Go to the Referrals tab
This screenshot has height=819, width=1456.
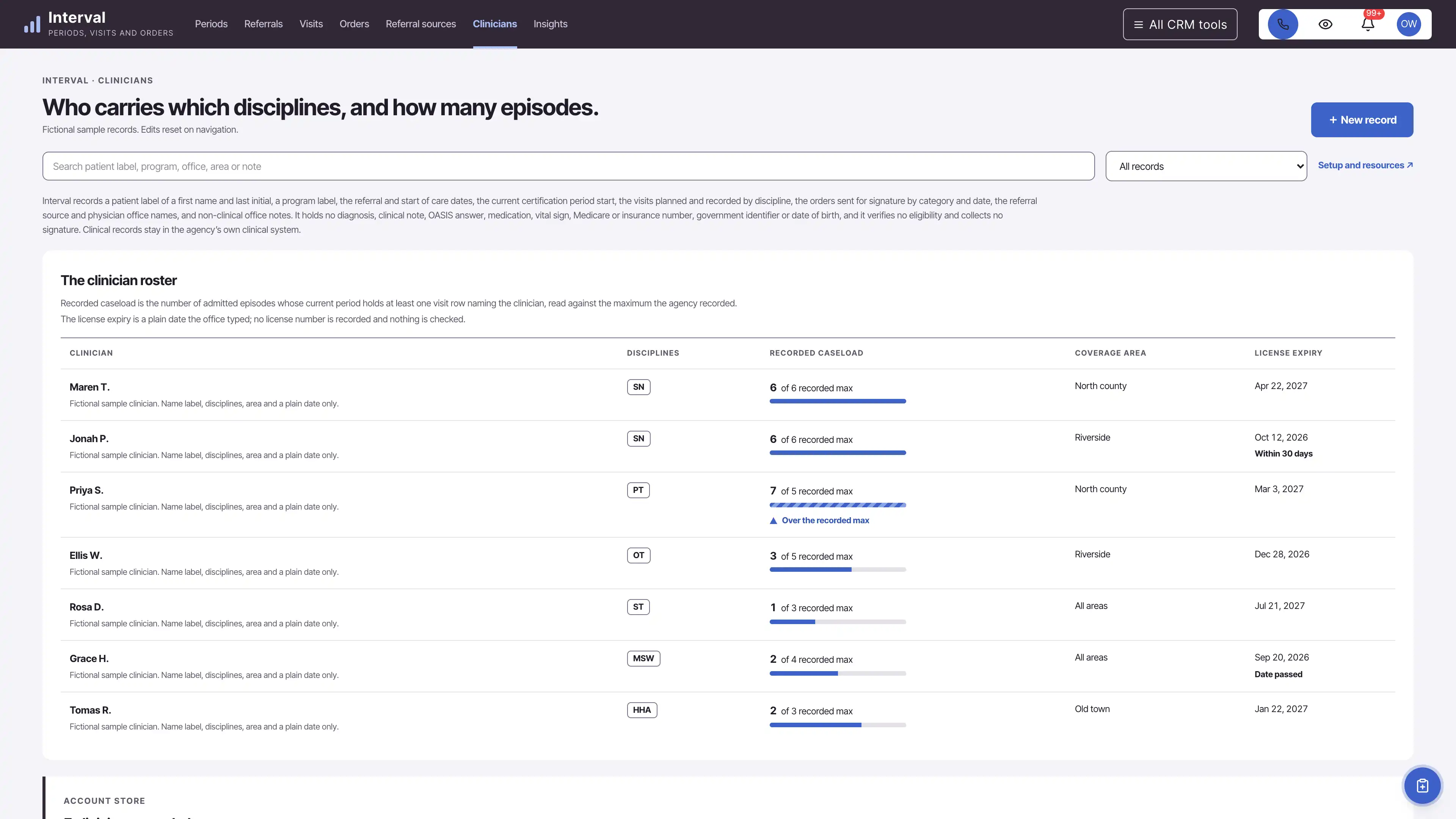264,24
